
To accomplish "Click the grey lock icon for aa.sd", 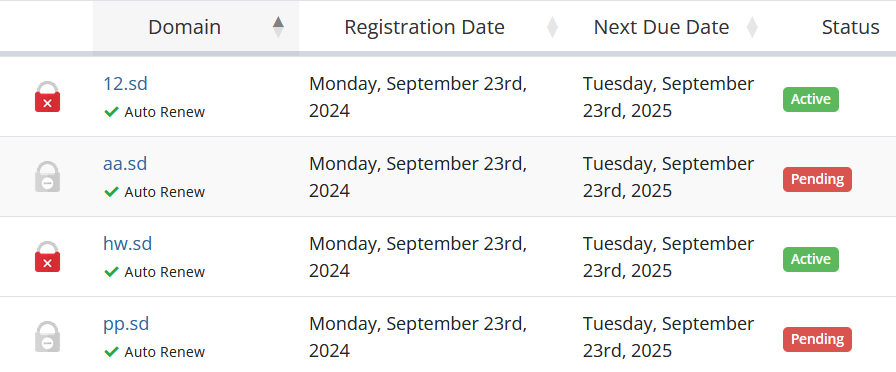I will tap(47, 177).
